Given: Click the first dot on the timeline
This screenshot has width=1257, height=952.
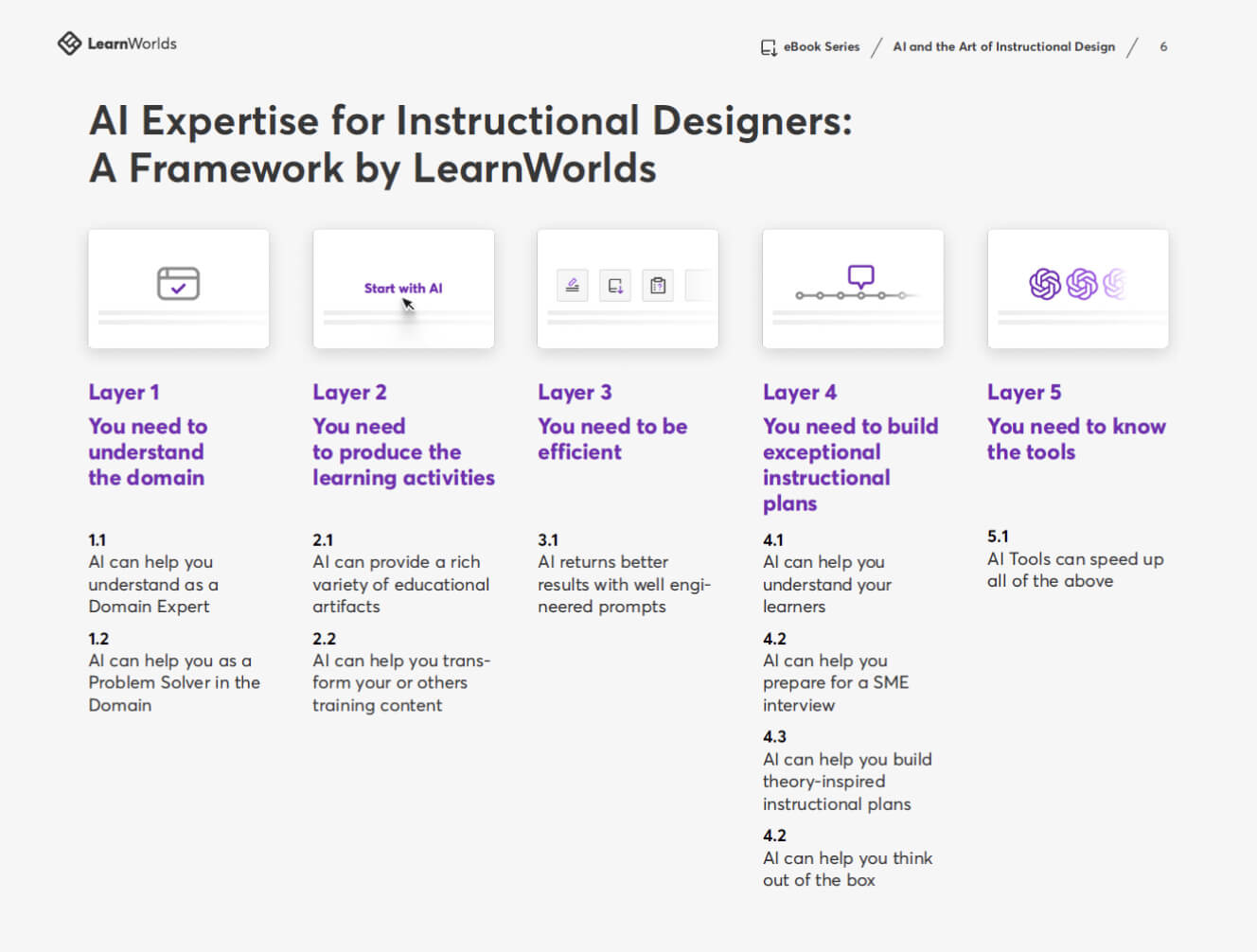Looking at the screenshot, I should pos(800,295).
